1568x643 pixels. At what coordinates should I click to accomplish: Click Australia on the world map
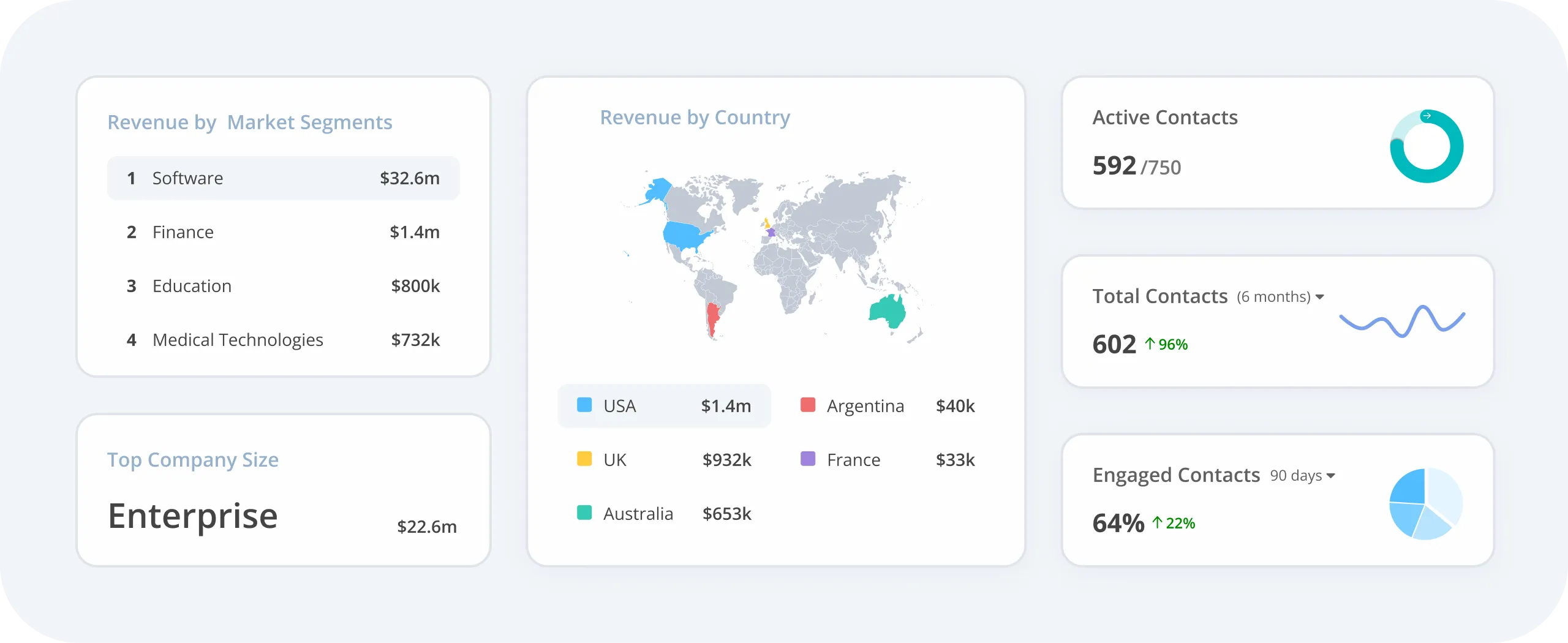tap(888, 311)
